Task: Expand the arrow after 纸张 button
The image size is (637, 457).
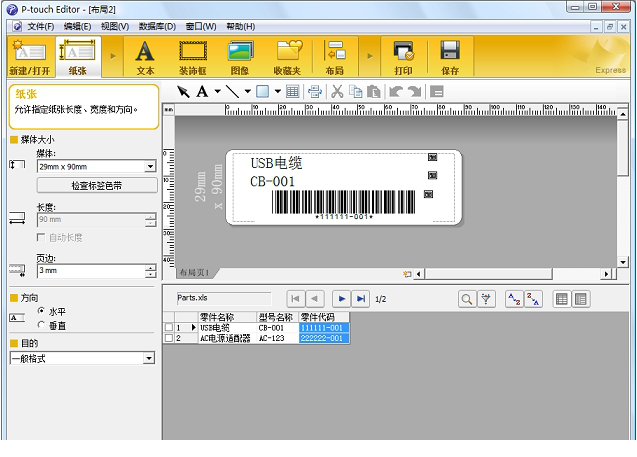Action: click(x=113, y=56)
